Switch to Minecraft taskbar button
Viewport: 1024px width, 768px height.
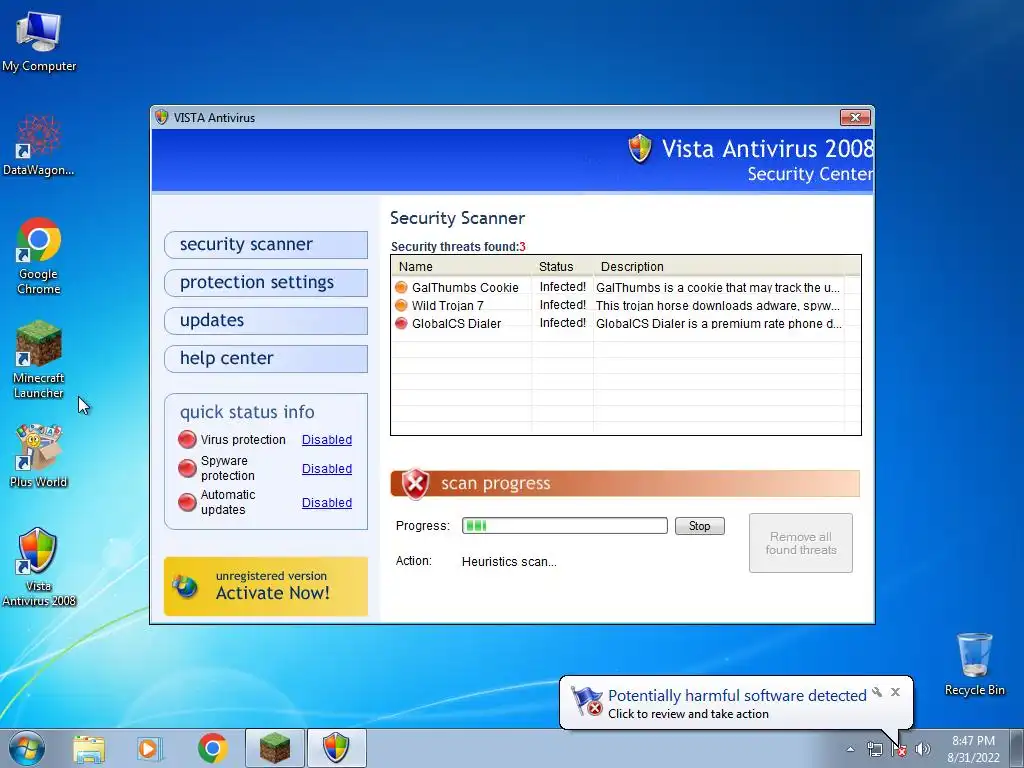point(274,748)
